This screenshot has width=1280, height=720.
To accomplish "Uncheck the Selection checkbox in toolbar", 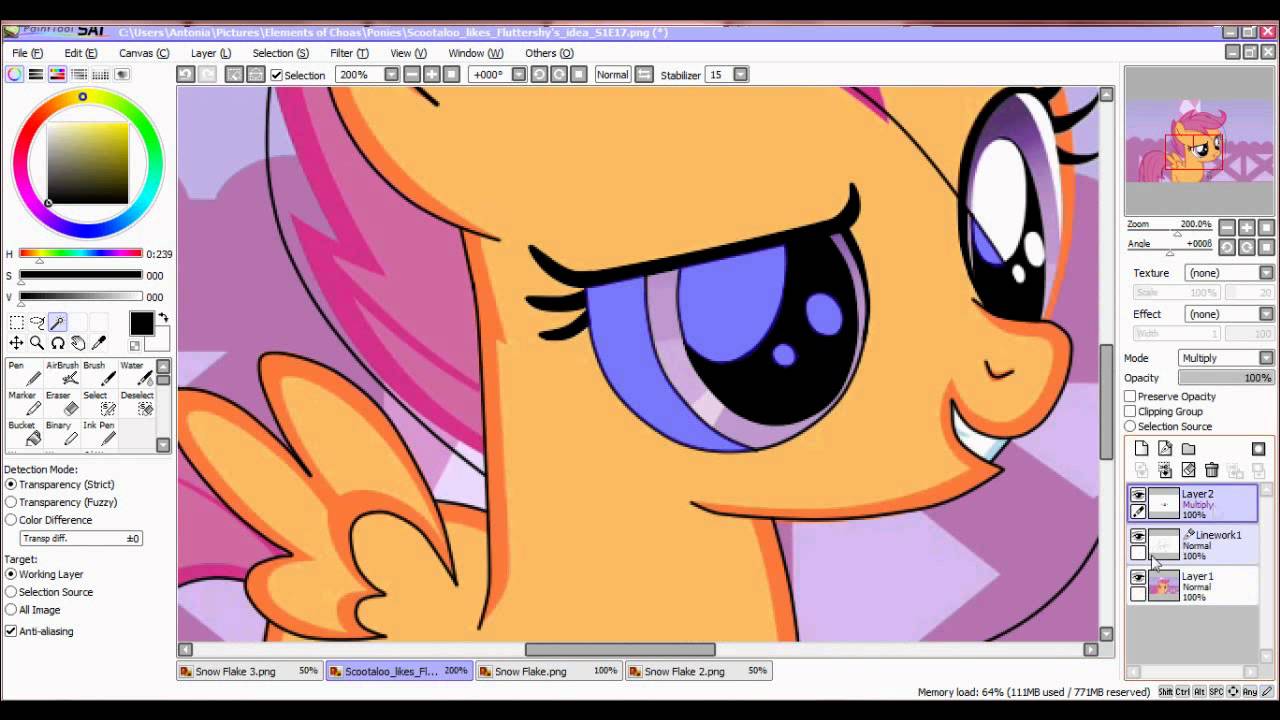I will 277,75.
